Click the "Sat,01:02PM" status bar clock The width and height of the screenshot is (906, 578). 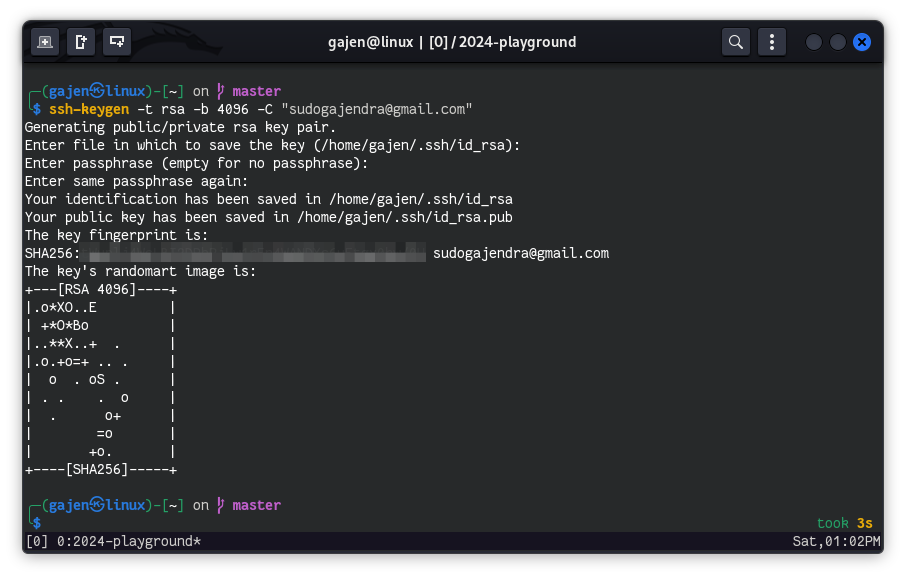coord(836,542)
